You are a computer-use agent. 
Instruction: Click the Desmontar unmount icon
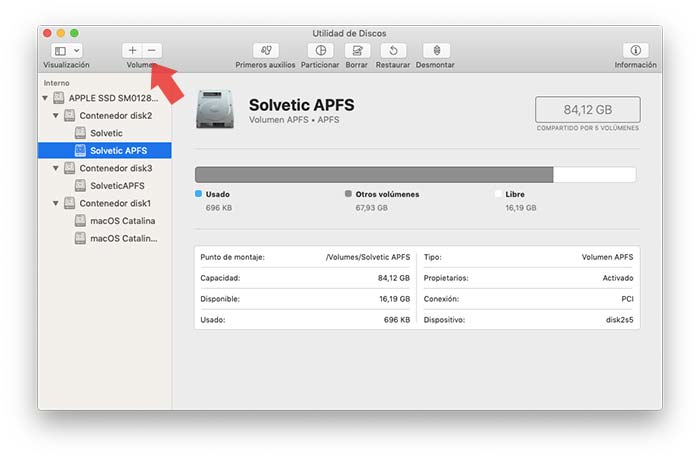(x=436, y=50)
